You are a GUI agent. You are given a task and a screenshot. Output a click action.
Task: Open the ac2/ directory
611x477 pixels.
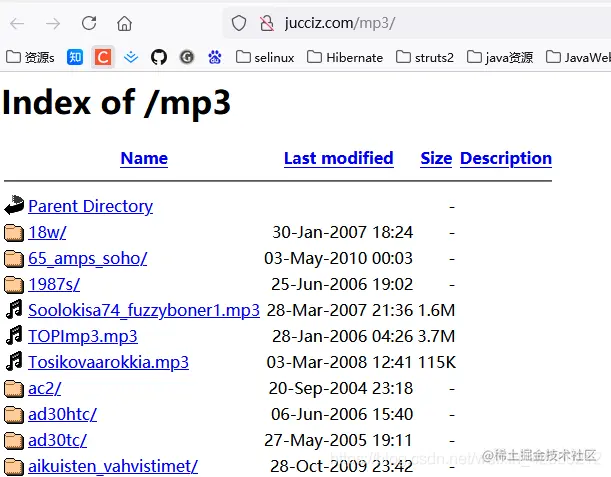click(45, 389)
